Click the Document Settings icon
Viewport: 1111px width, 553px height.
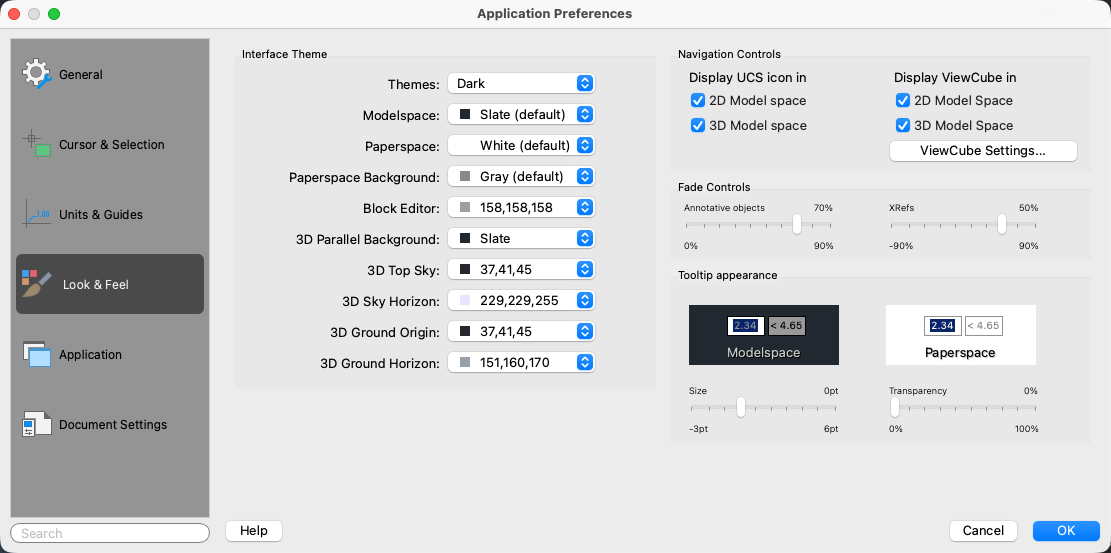36,424
